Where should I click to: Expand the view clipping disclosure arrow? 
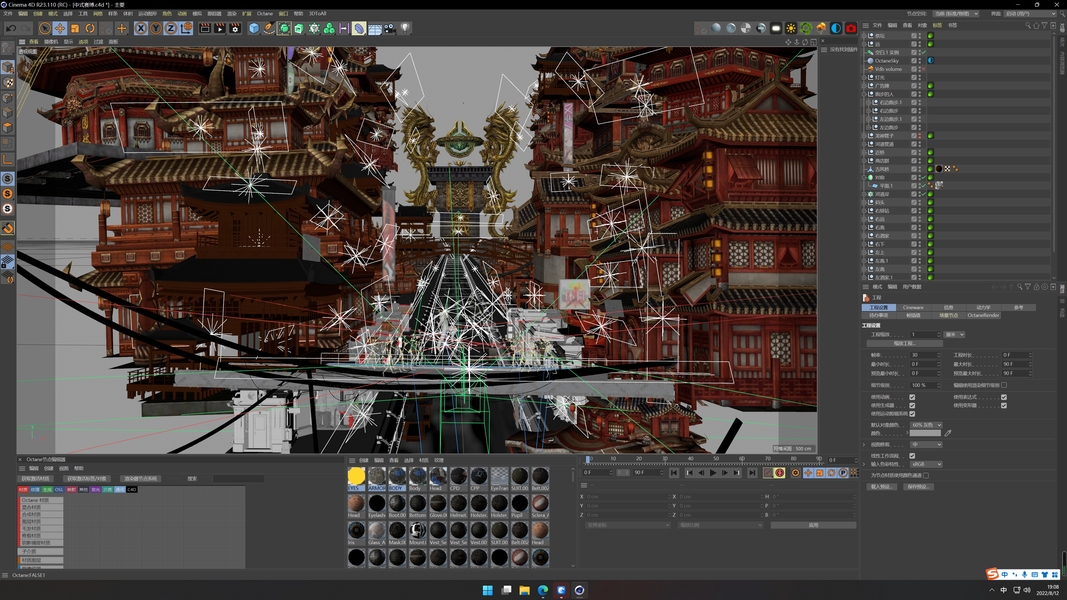tap(864, 444)
